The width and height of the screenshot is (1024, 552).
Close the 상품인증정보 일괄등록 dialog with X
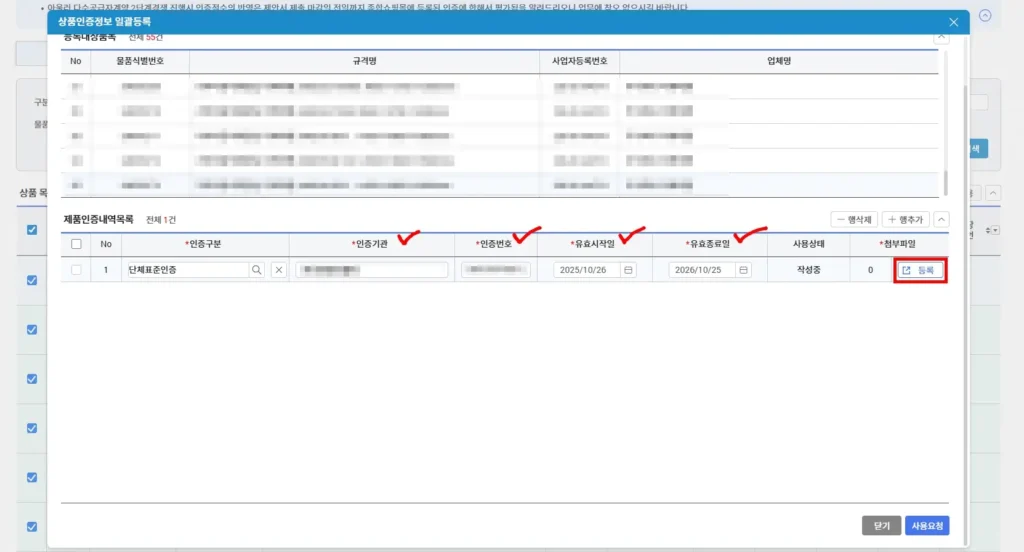953,22
